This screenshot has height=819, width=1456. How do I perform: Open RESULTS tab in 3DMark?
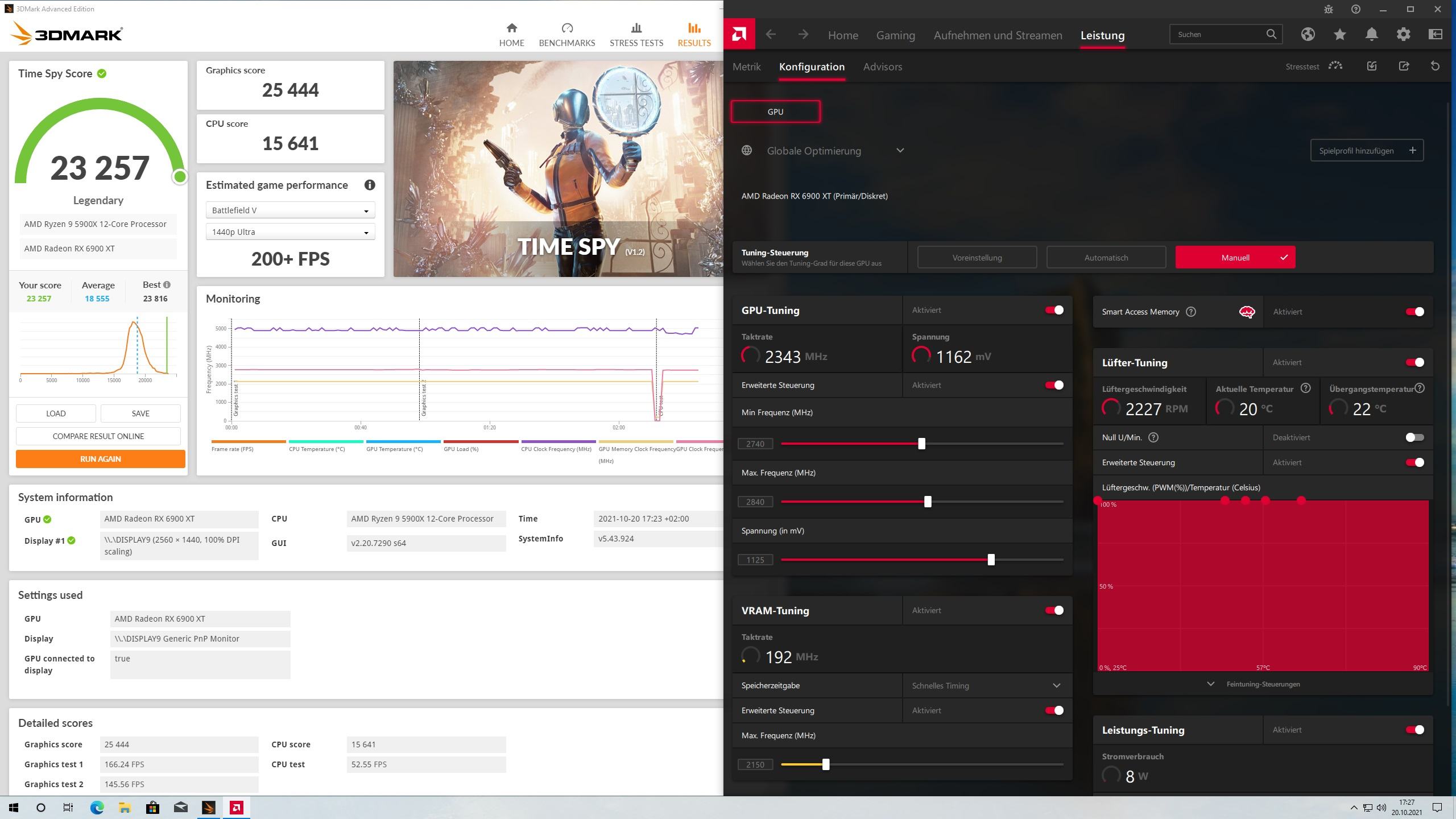pos(694,35)
